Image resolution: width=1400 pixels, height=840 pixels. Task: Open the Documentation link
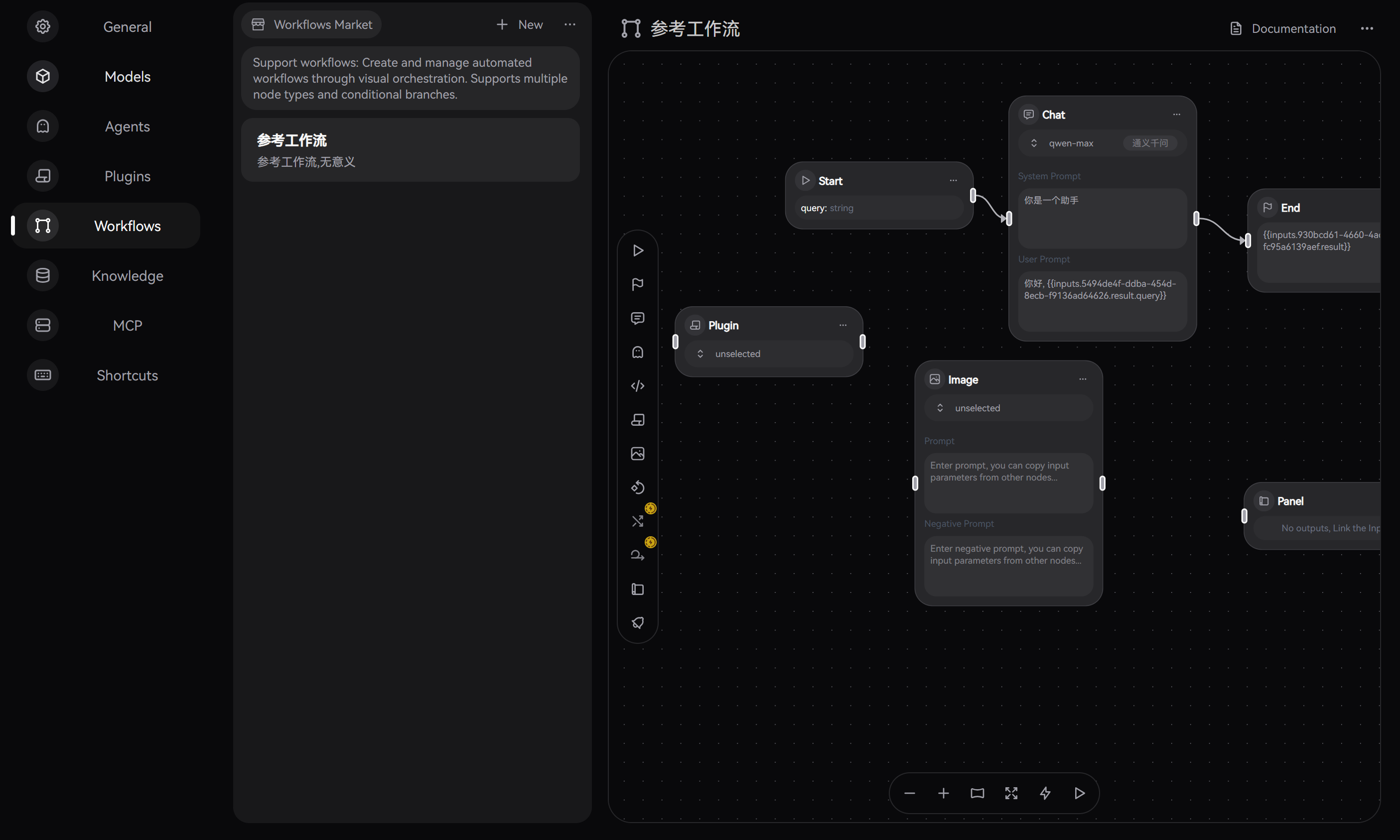(1283, 28)
